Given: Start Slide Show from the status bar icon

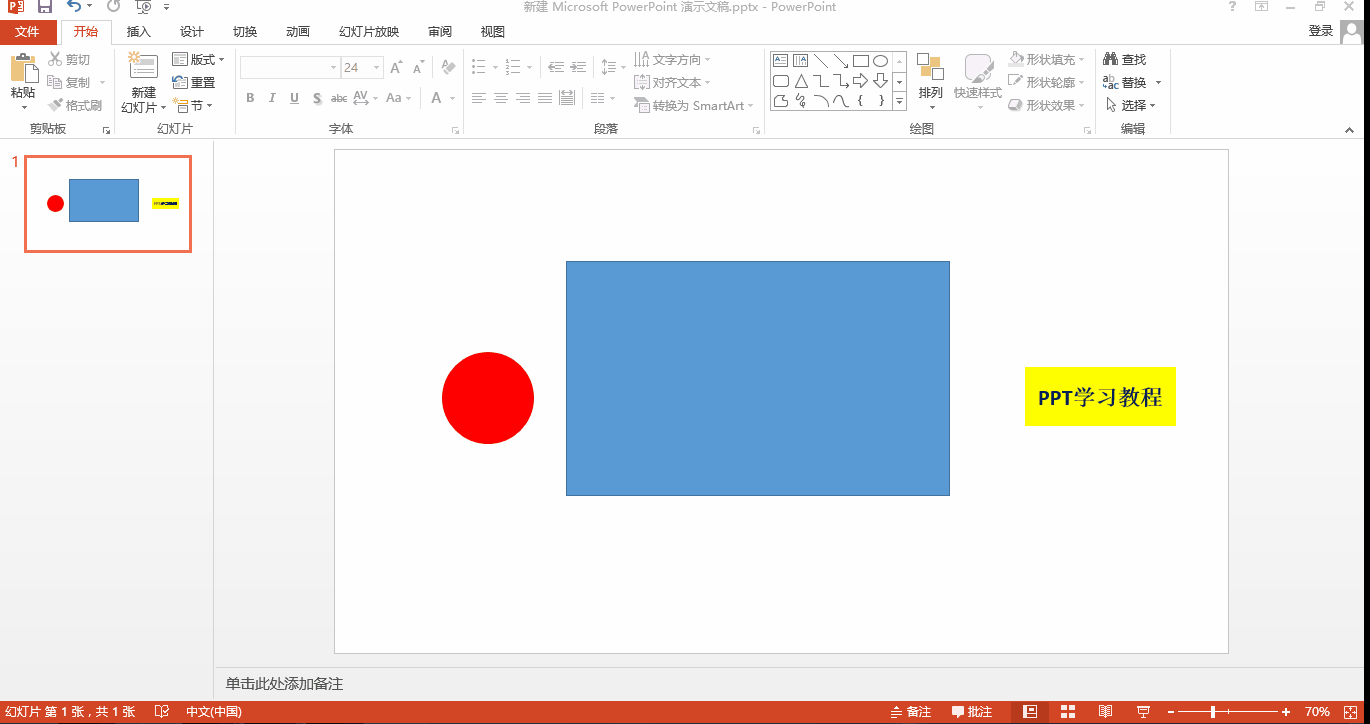Looking at the screenshot, I should click(1143, 712).
